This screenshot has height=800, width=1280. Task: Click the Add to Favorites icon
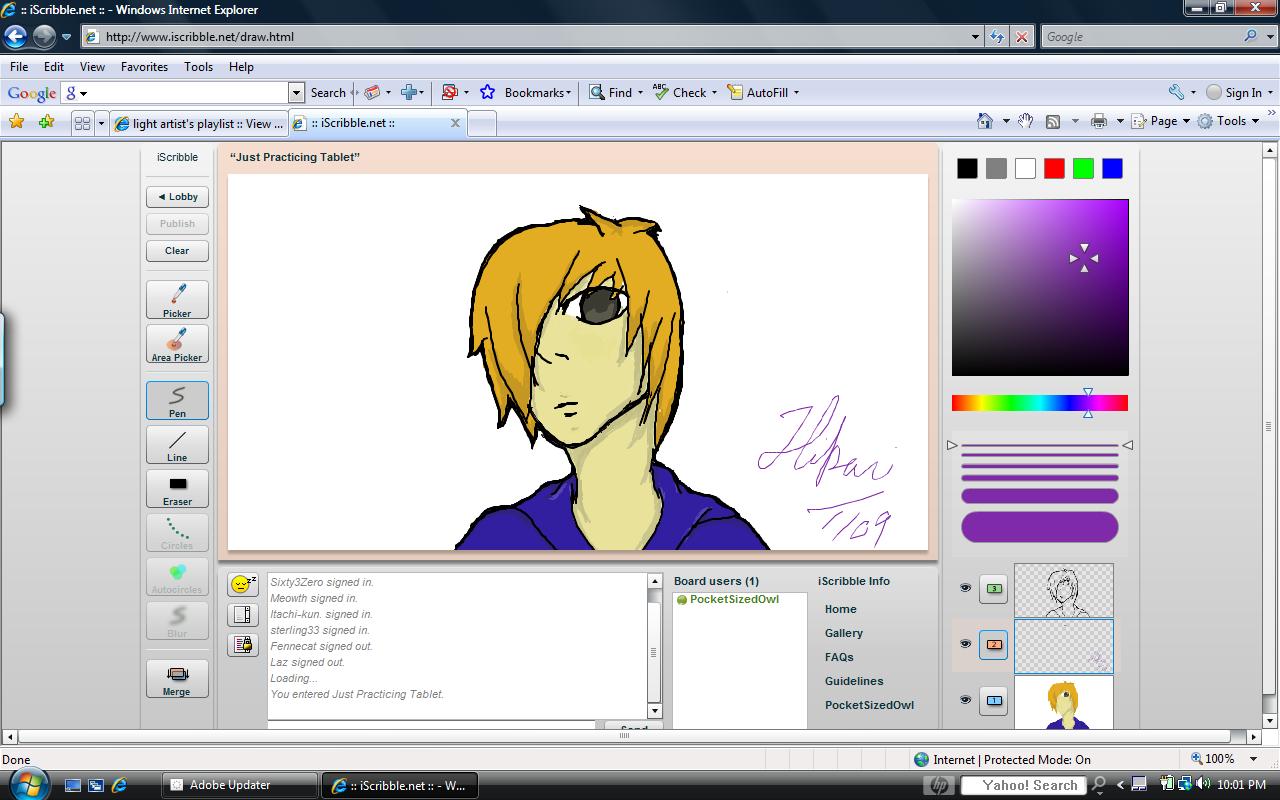pyautogui.click(x=46, y=122)
